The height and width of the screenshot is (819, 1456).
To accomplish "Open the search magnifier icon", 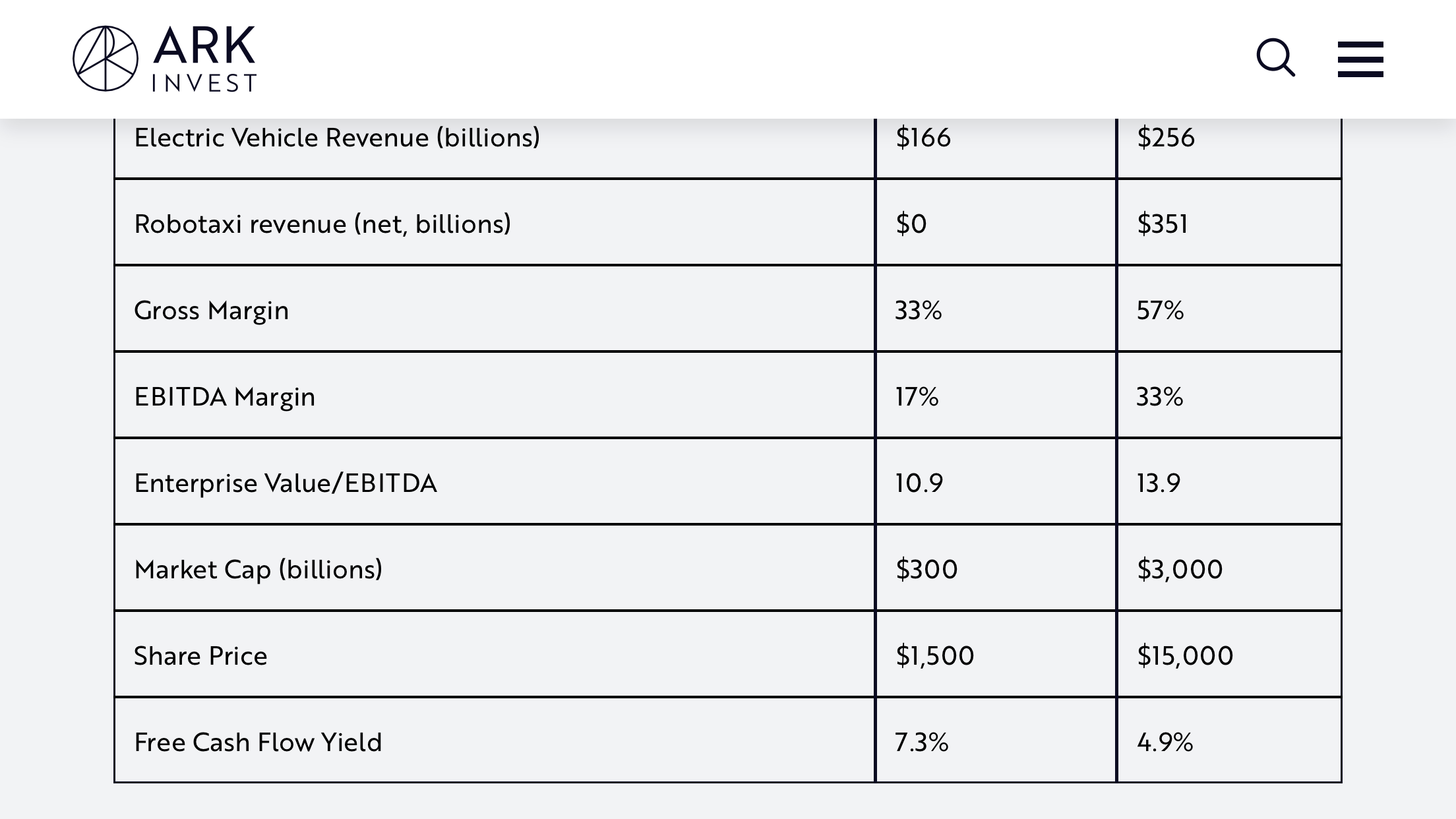I will 1275,58.
